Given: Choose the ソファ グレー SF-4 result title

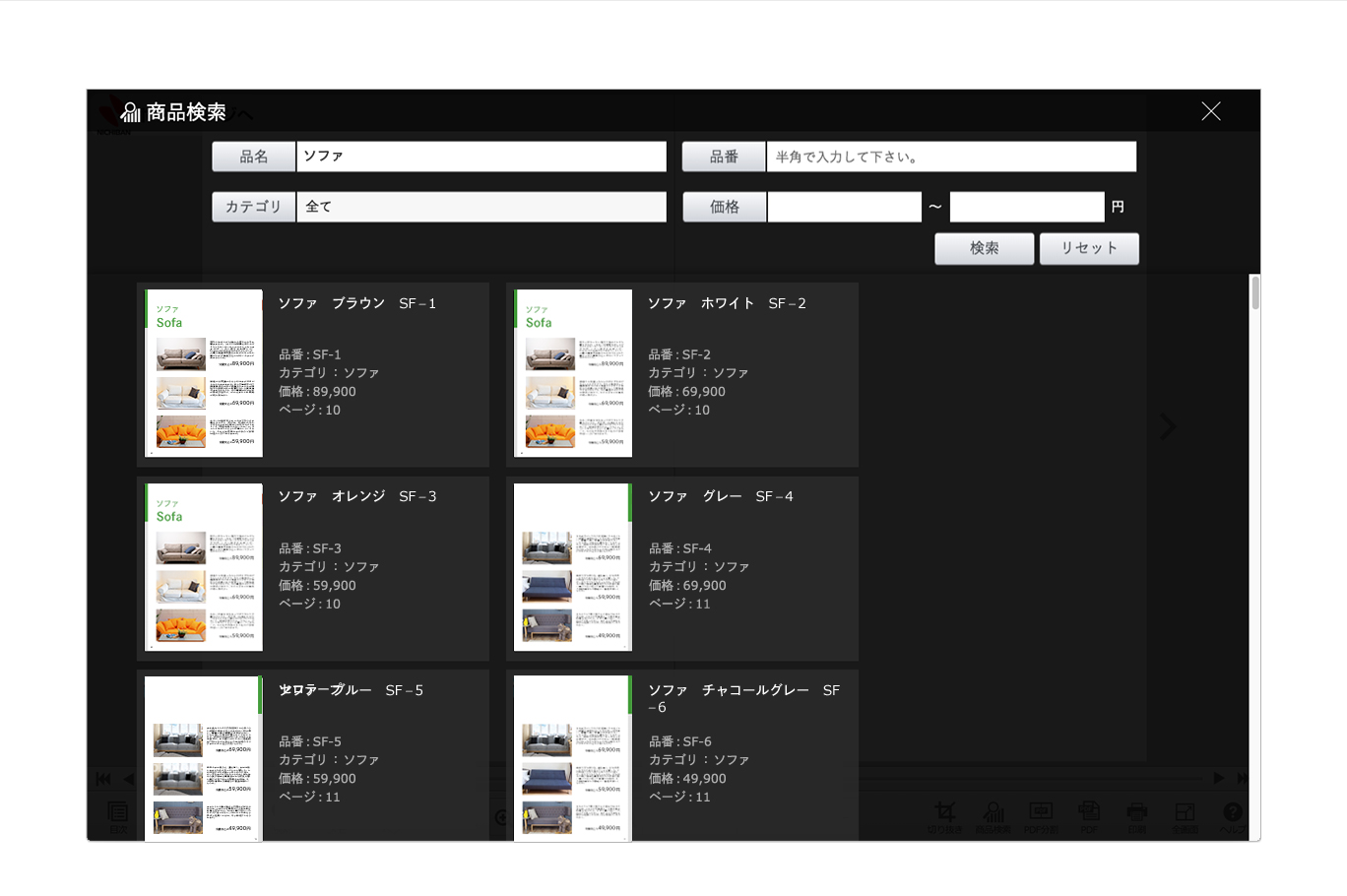Looking at the screenshot, I should [x=720, y=496].
